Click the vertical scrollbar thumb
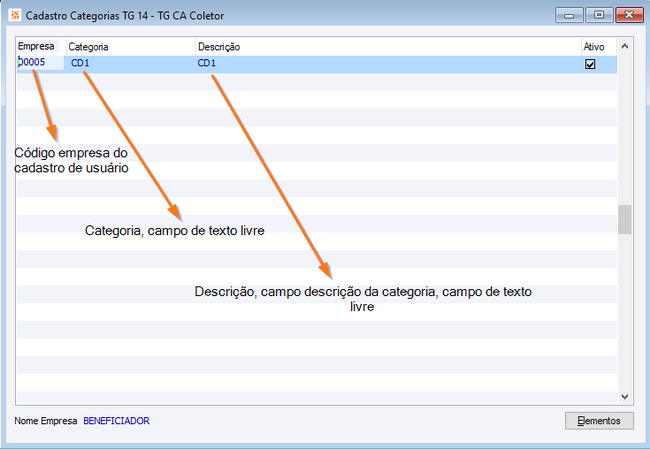 click(x=625, y=219)
